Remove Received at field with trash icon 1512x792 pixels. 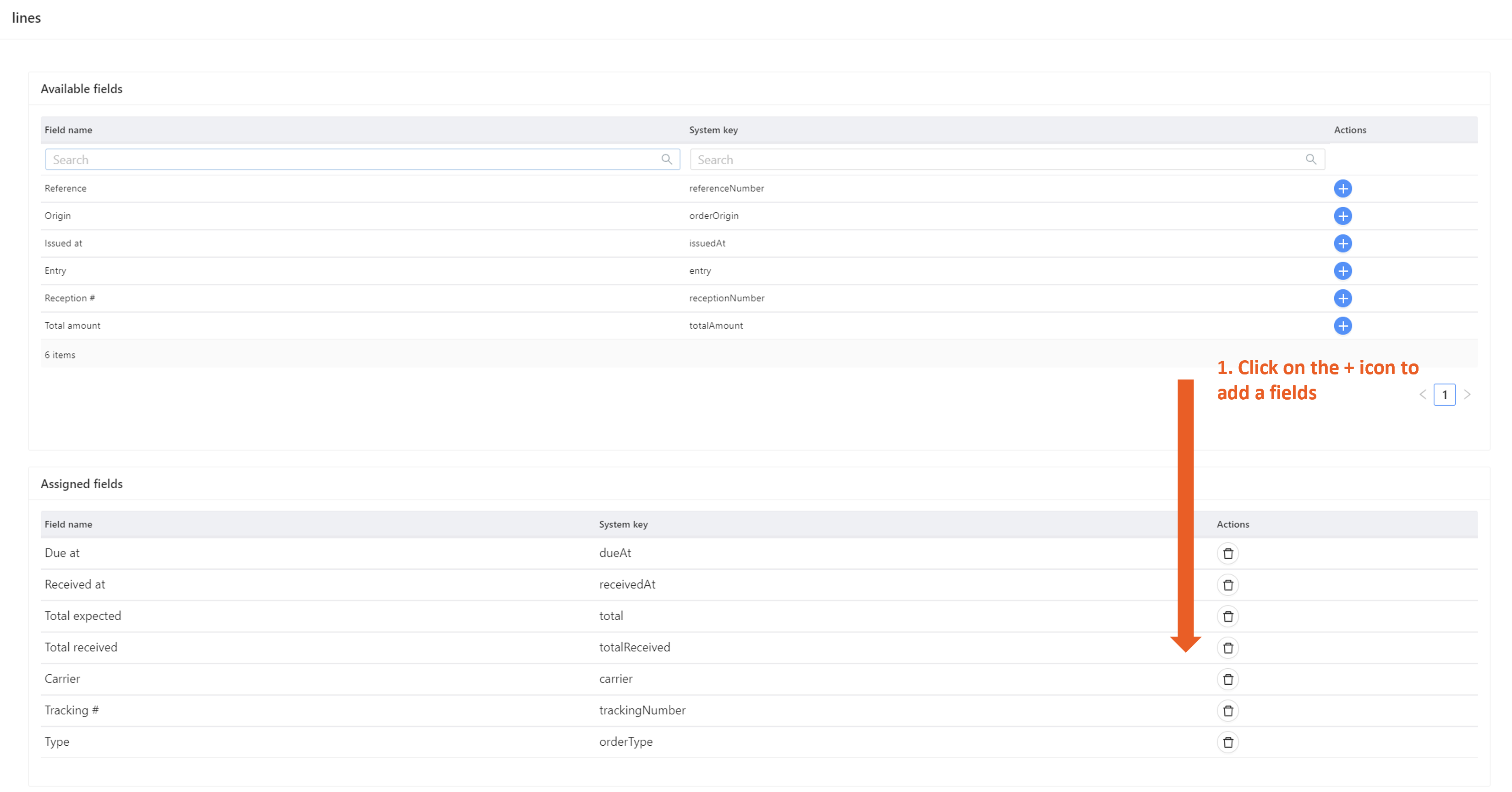click(1227, 585)
